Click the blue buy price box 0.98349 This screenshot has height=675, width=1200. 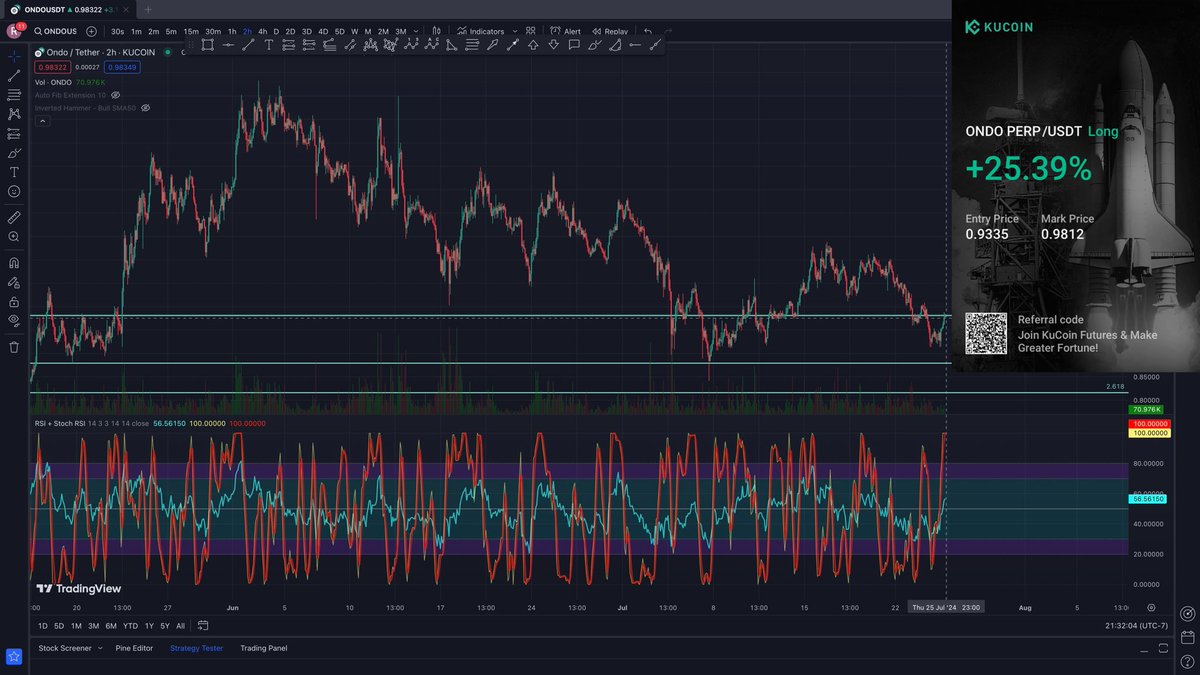(x=124, y=67)
